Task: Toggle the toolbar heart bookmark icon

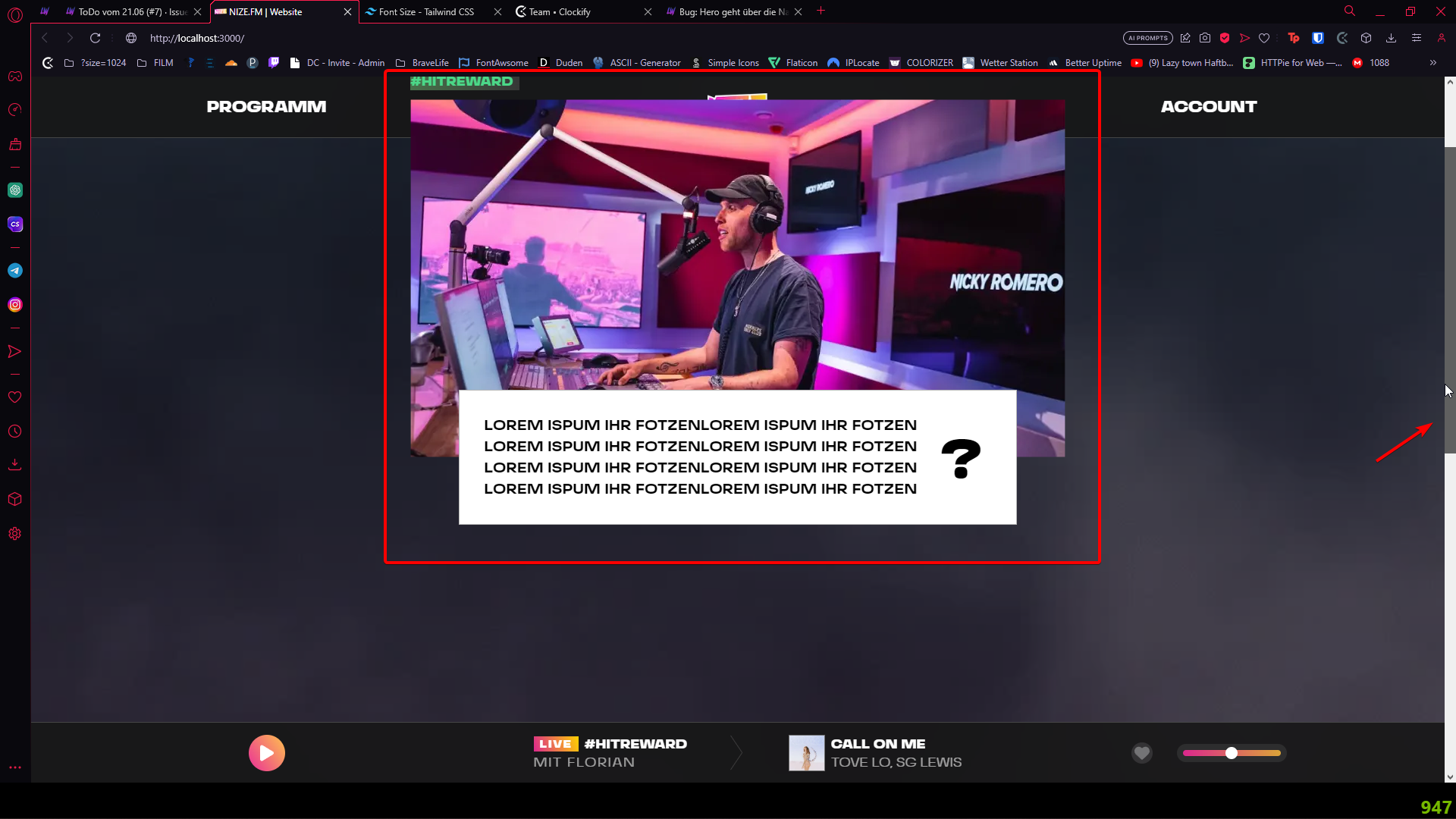Action: pos(1264,38)
